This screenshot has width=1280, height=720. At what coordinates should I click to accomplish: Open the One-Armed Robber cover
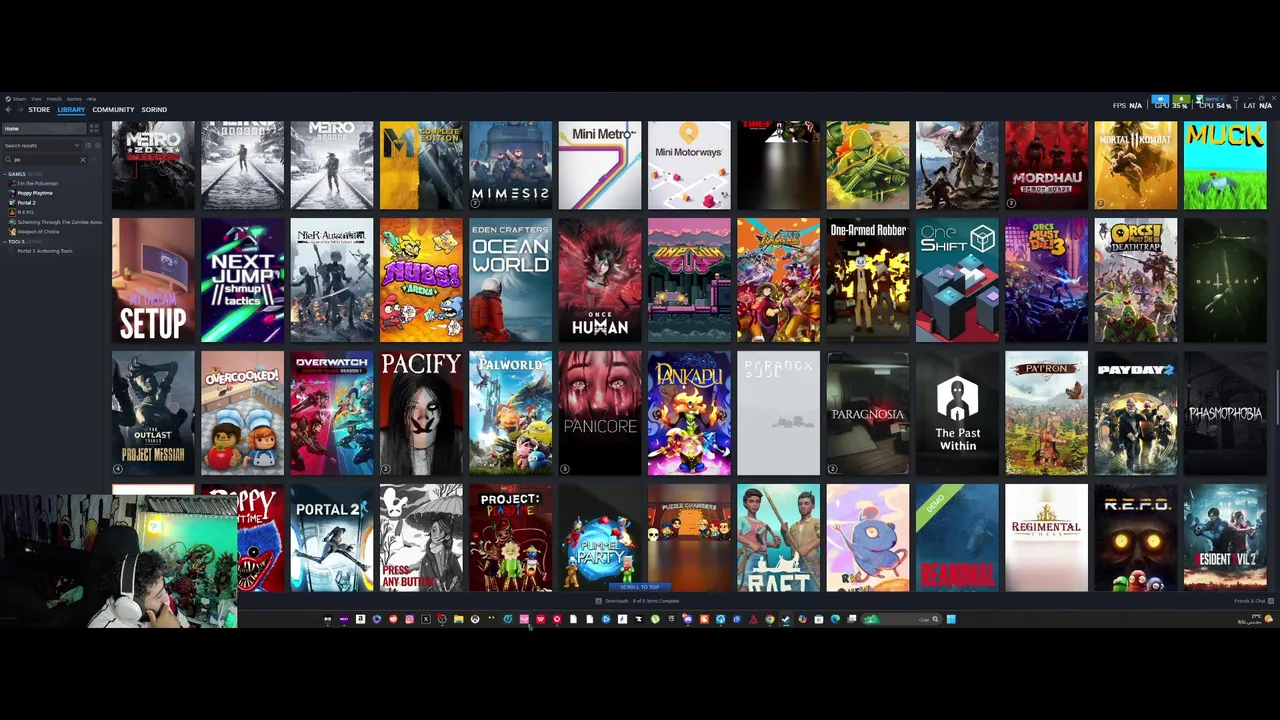tap(868, 280)
